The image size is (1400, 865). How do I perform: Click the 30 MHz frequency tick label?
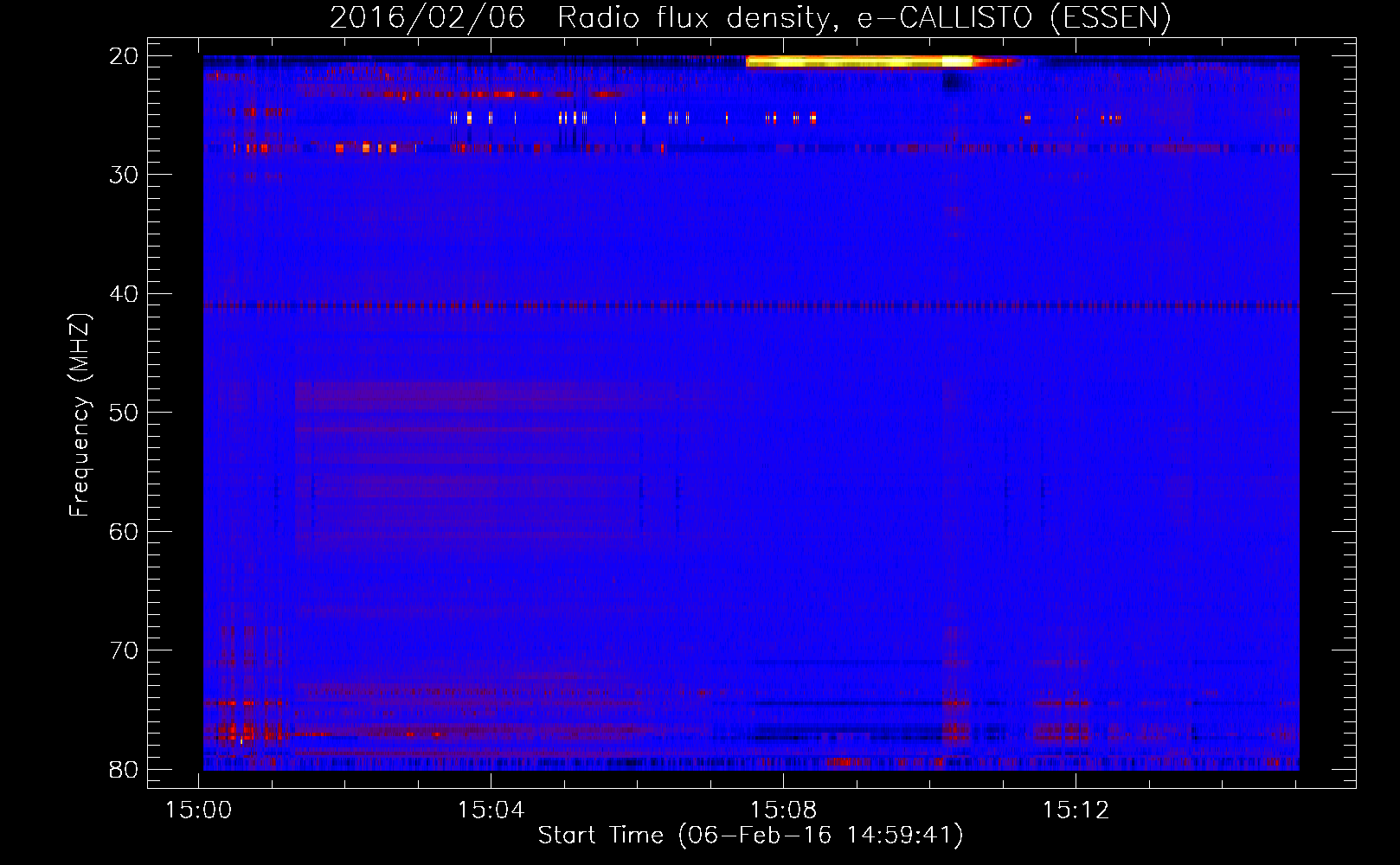124,175
